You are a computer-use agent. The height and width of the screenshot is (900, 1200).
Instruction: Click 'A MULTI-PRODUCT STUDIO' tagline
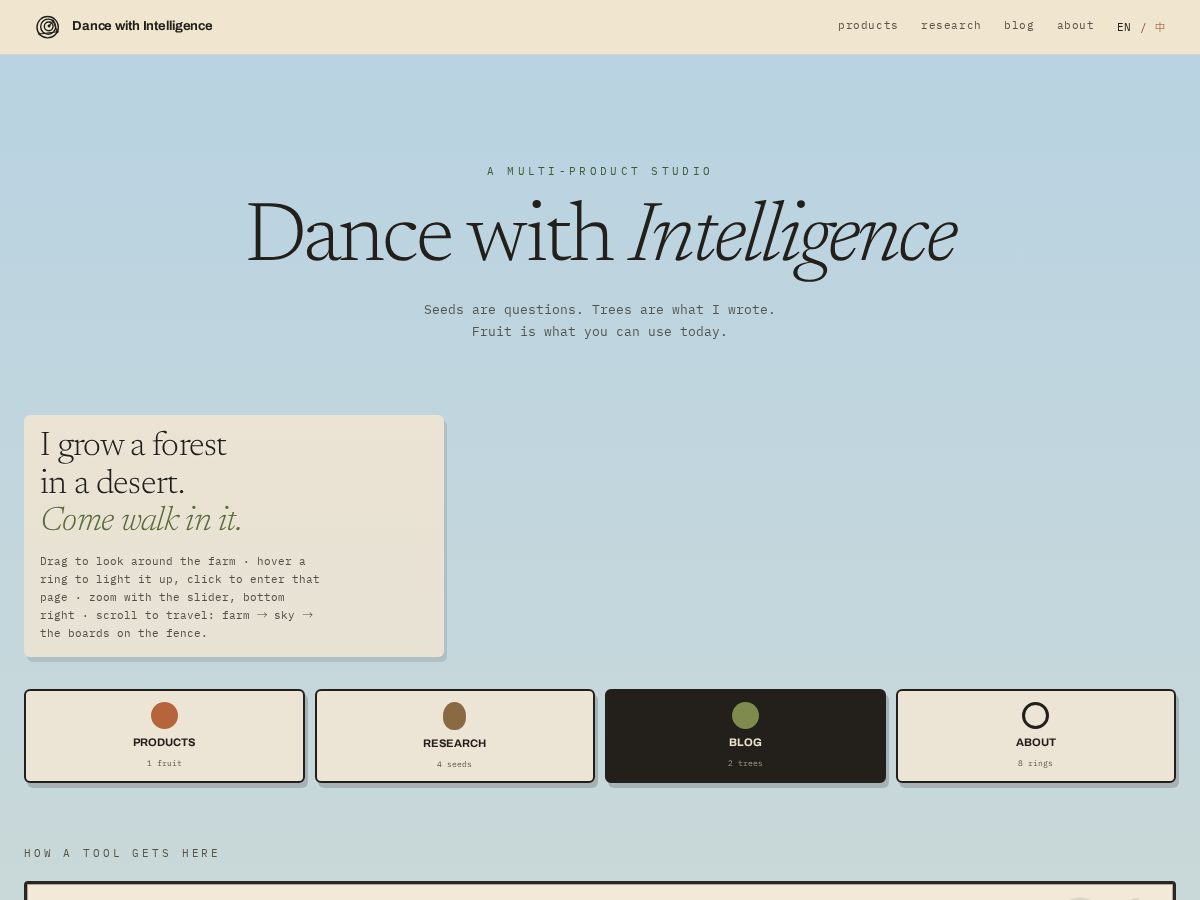(600, 171)
